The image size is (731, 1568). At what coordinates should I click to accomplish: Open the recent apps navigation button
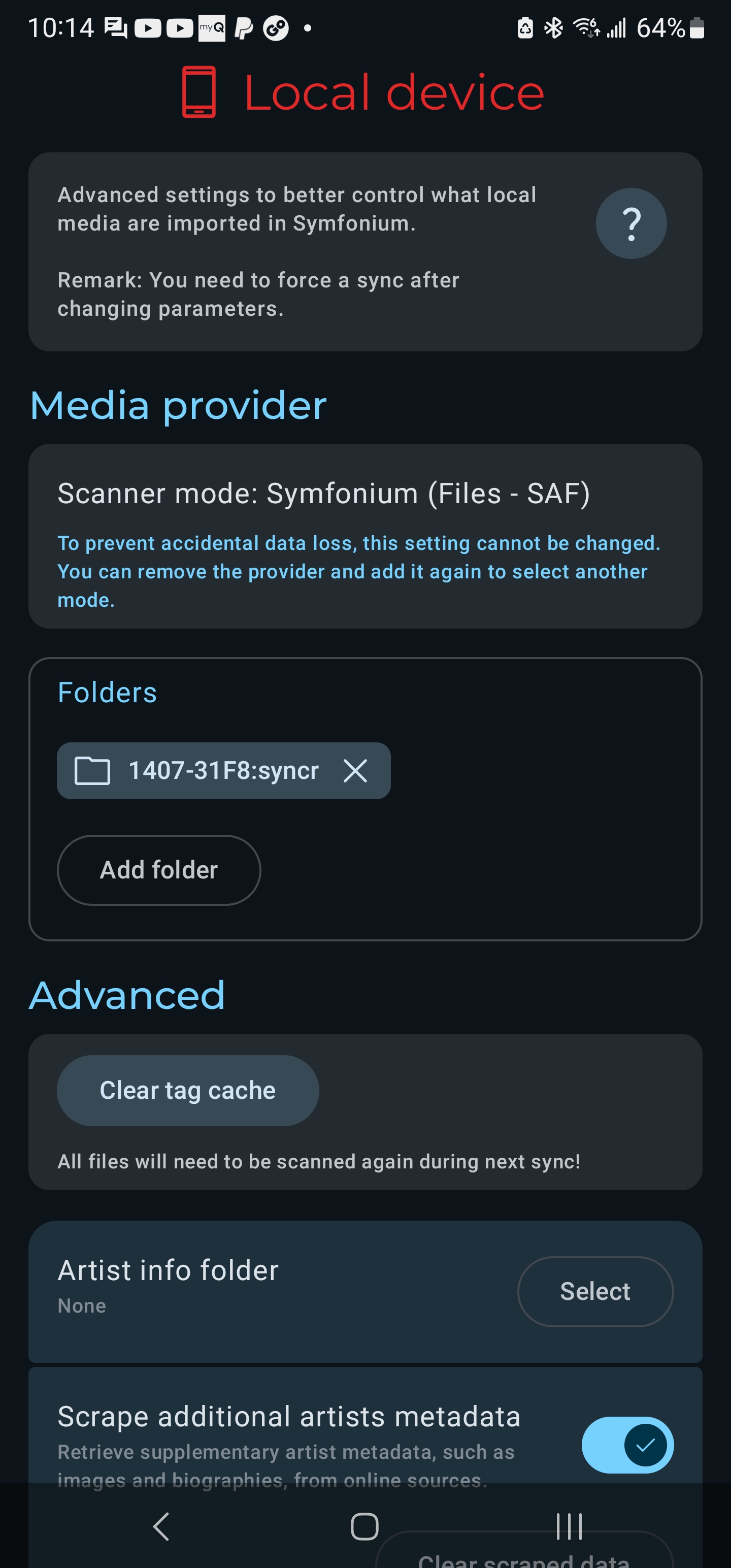[x=569, y=1526]
